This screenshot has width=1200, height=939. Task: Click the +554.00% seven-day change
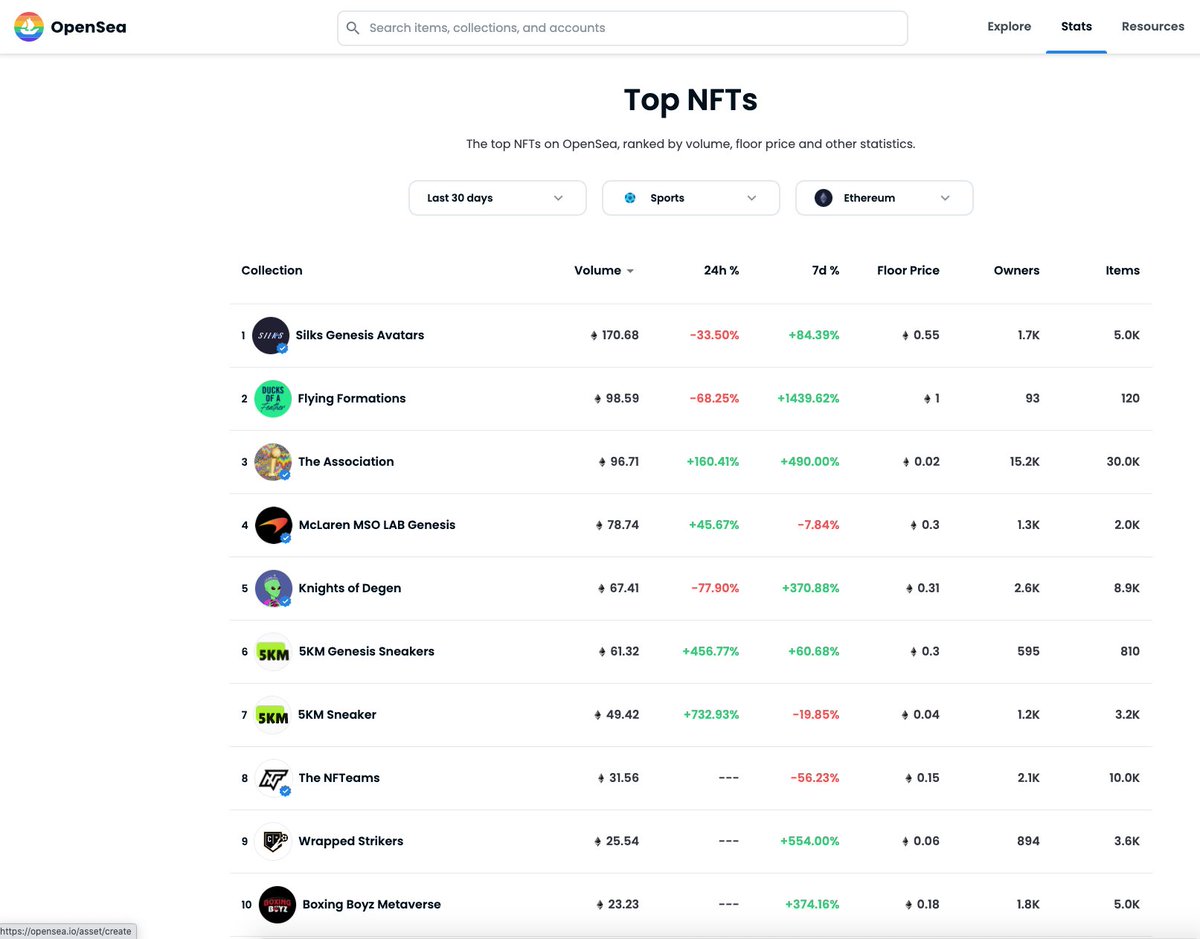[x=810, y=841]
